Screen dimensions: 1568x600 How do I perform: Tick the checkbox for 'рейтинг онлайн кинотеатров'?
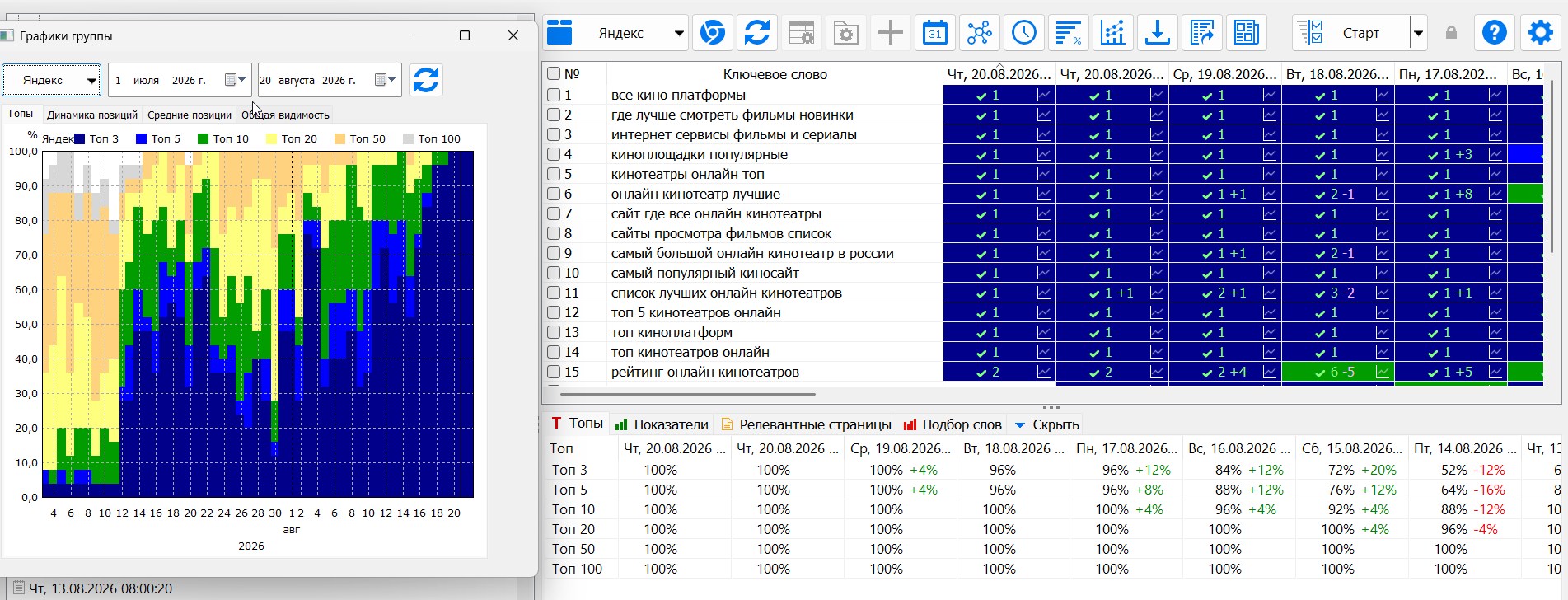554,372
